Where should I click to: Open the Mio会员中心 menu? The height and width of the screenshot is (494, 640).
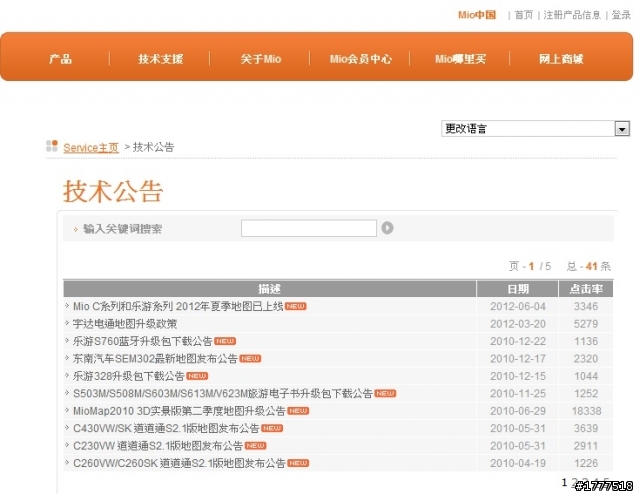(361, 59)
